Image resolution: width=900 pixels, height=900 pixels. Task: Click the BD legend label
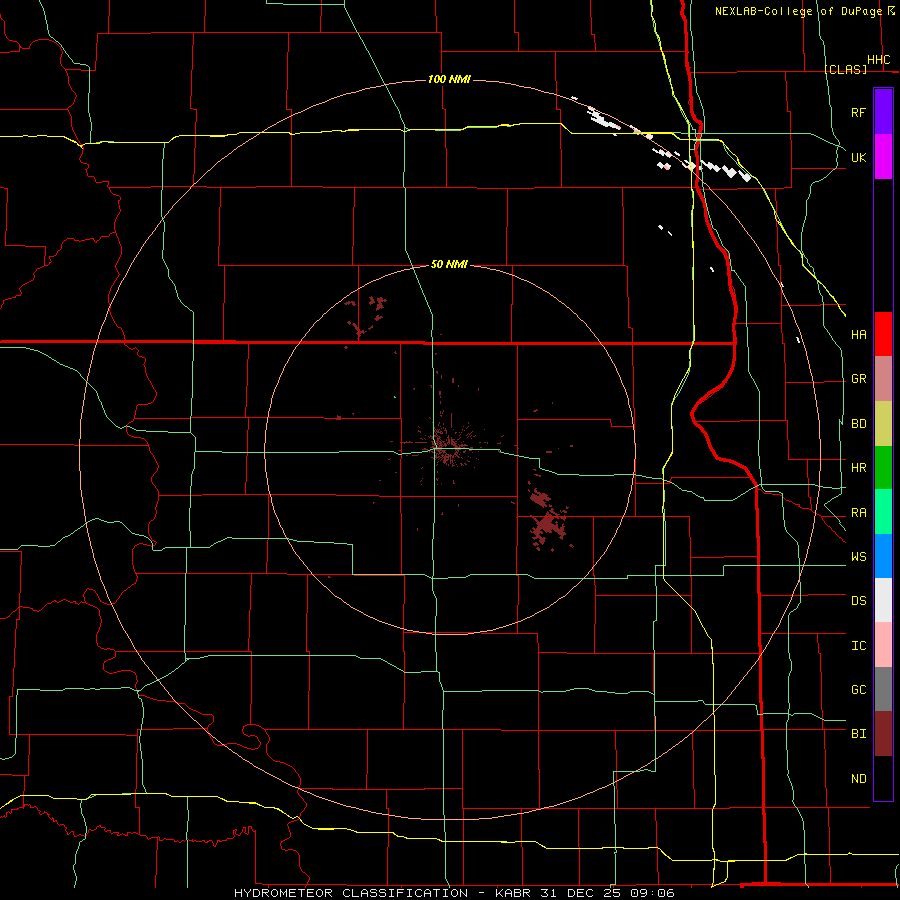click(x=858, y=424)
